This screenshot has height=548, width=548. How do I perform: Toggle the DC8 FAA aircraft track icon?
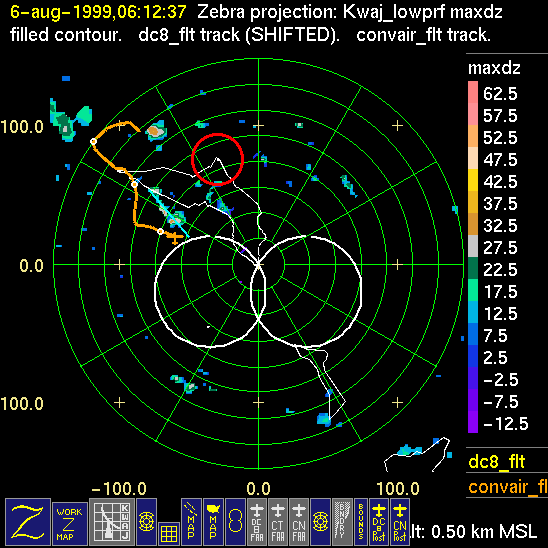[x=257, y=521]
